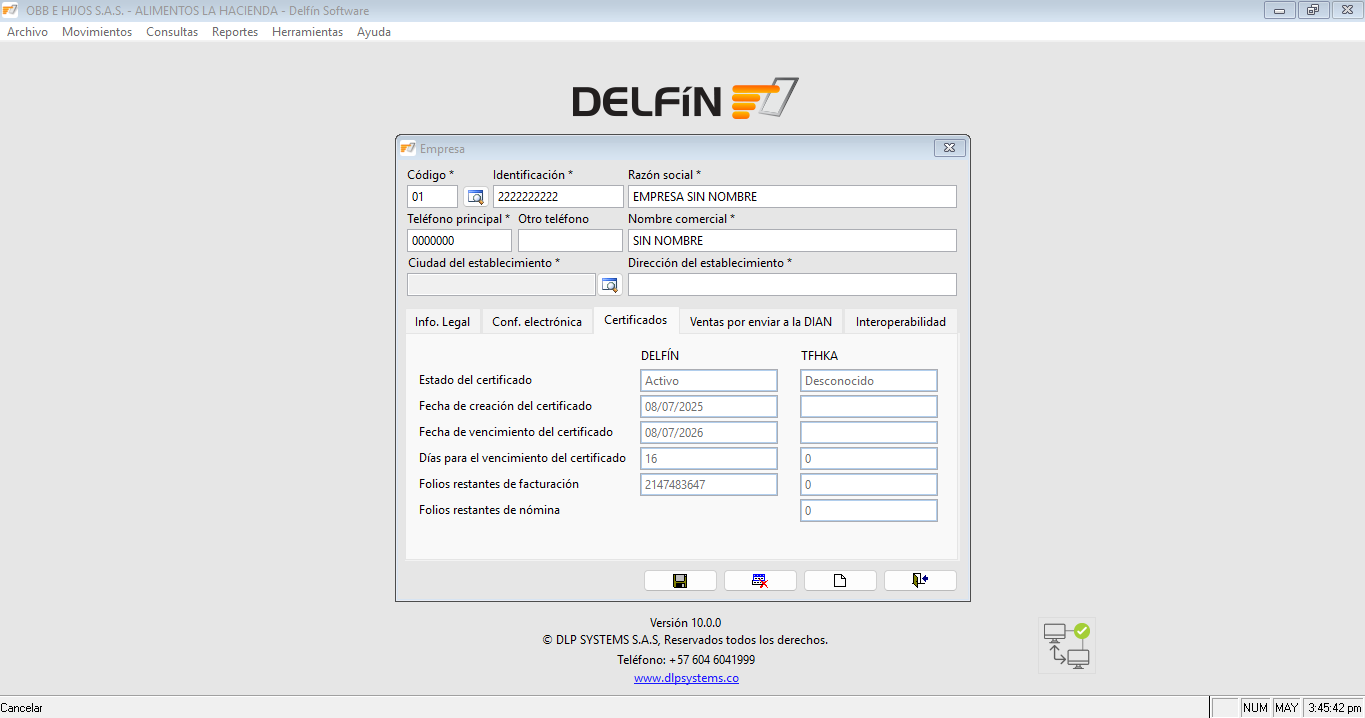
Task: Click DELFÍN folios field 2147483647
Action: [x=709, y=485]
